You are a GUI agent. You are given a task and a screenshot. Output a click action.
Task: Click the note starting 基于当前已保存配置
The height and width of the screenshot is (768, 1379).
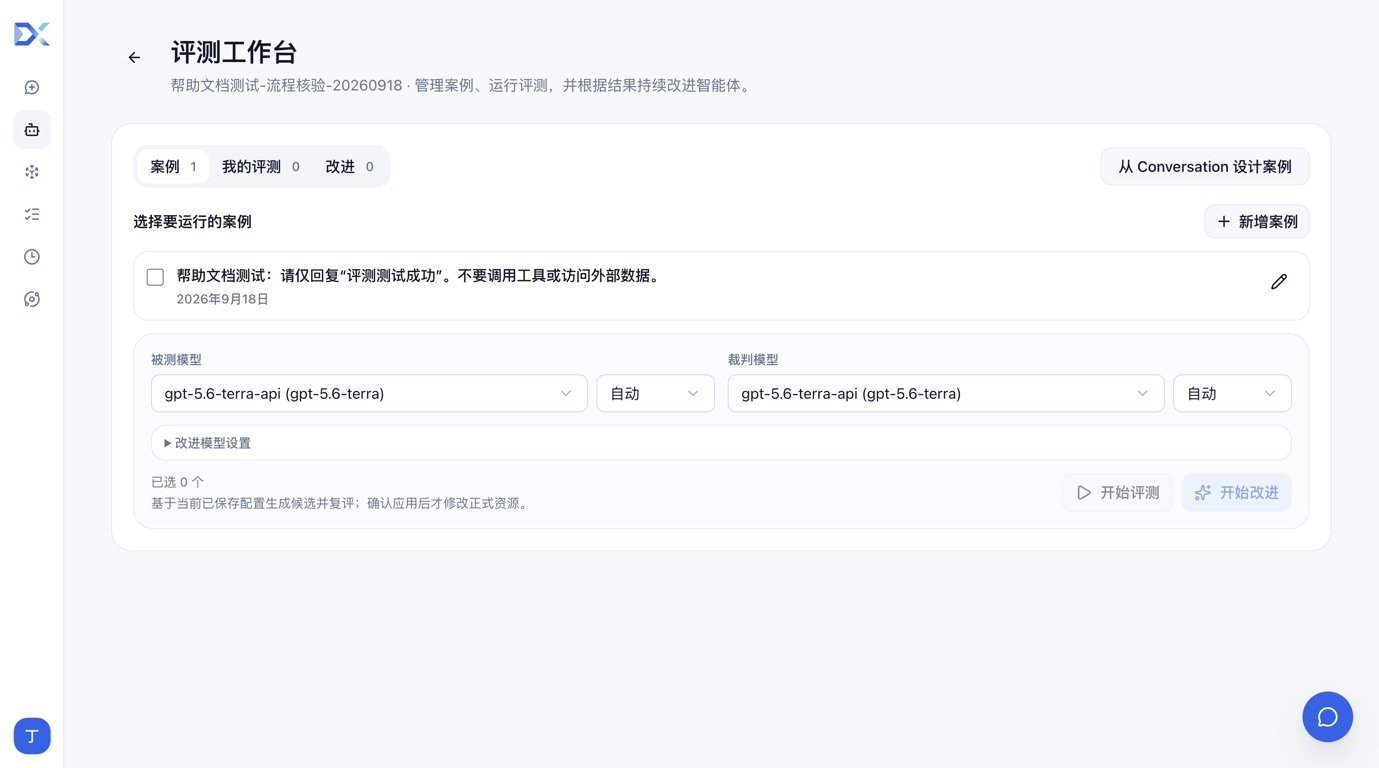[x=341, y=504]
